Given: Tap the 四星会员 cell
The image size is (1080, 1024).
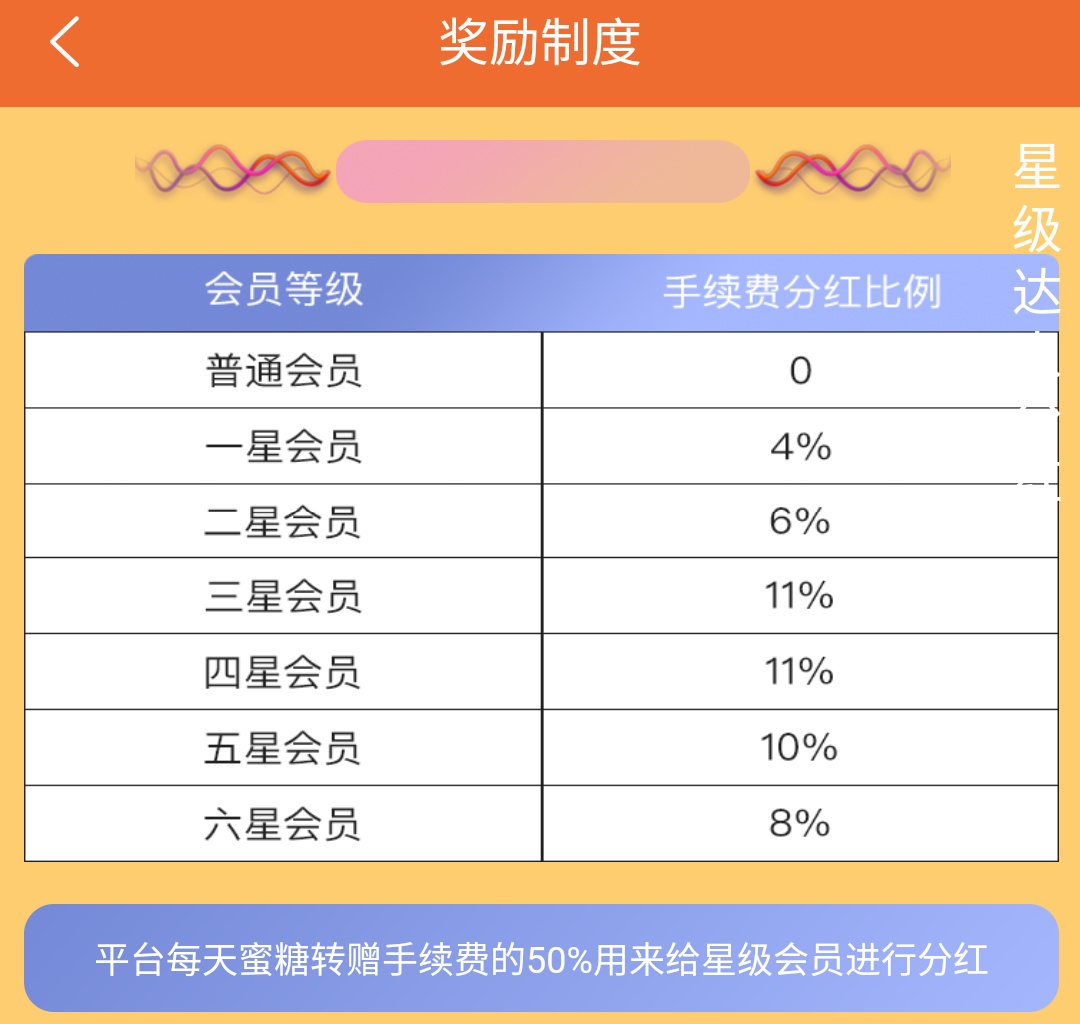Looking at the screenshot, I should pos(283,672).
